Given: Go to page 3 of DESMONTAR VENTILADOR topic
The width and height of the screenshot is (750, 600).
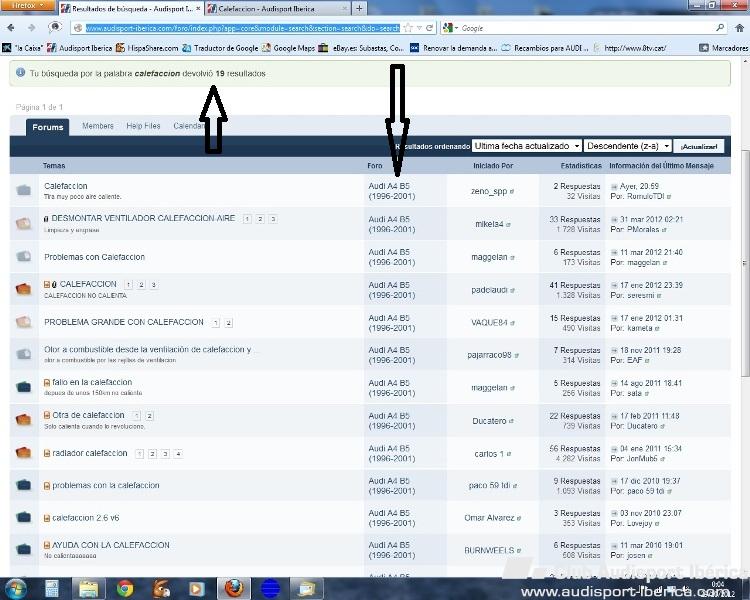Looking at the screenshot, I should pos(273,219).
